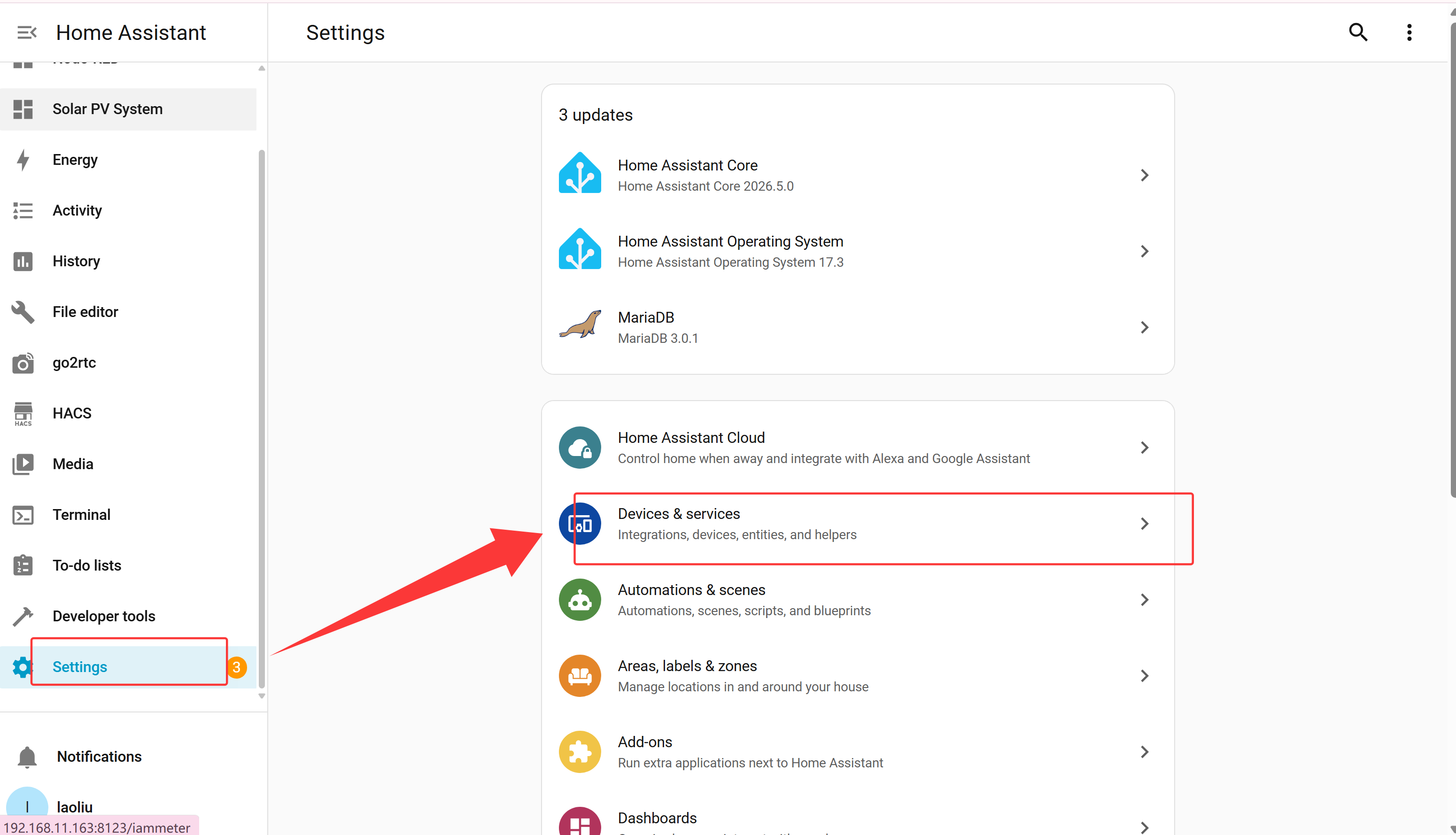Click the HACS store icon
Screen dimensions: 1456x835
pyautogui.click(x=23, y=413)
